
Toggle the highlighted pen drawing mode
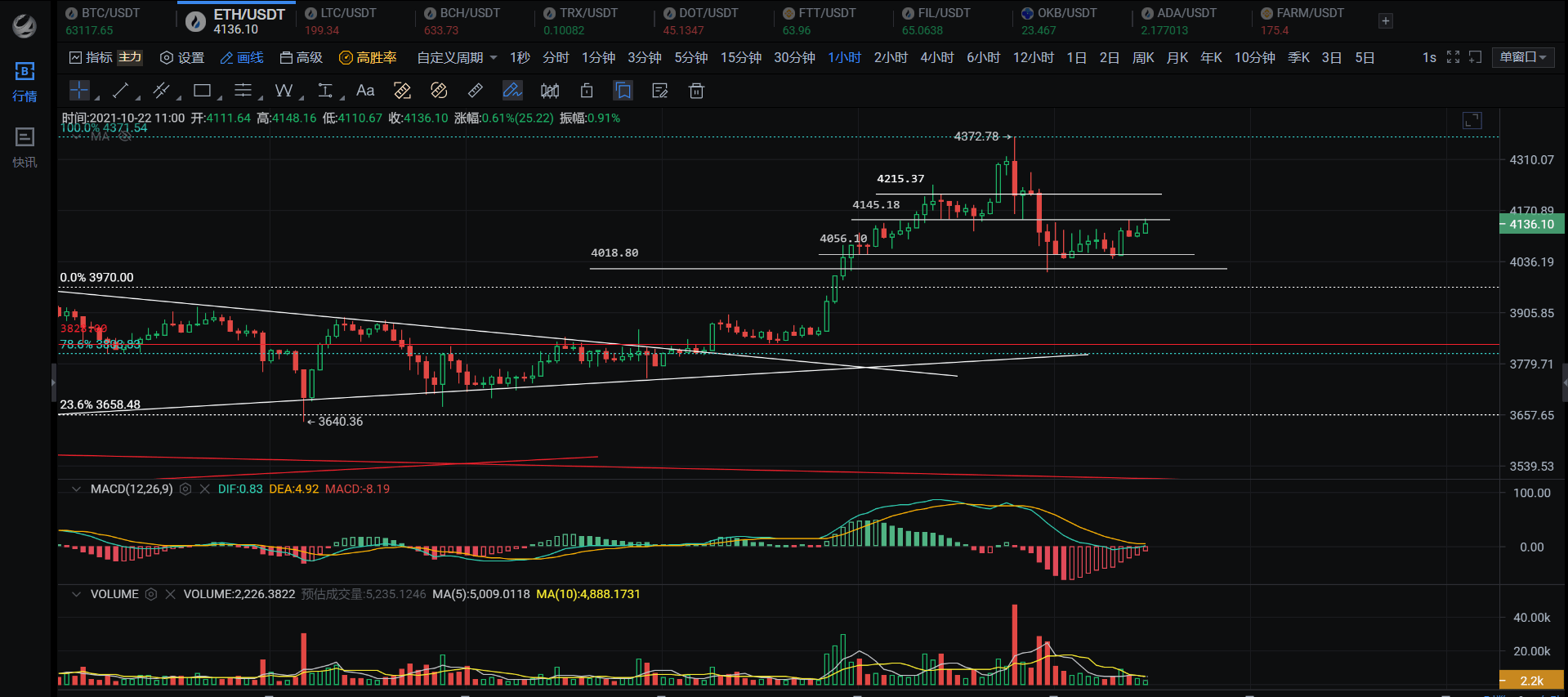click(x=512, y=90)
